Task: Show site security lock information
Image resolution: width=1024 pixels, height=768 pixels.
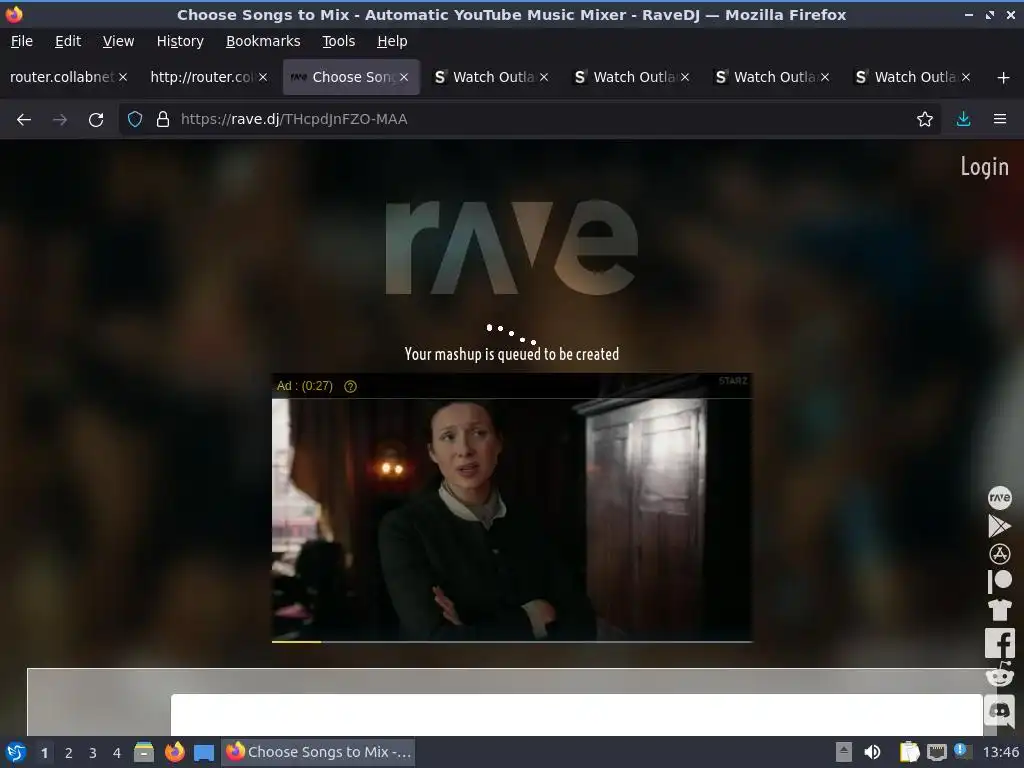Action: pos(163,119)
